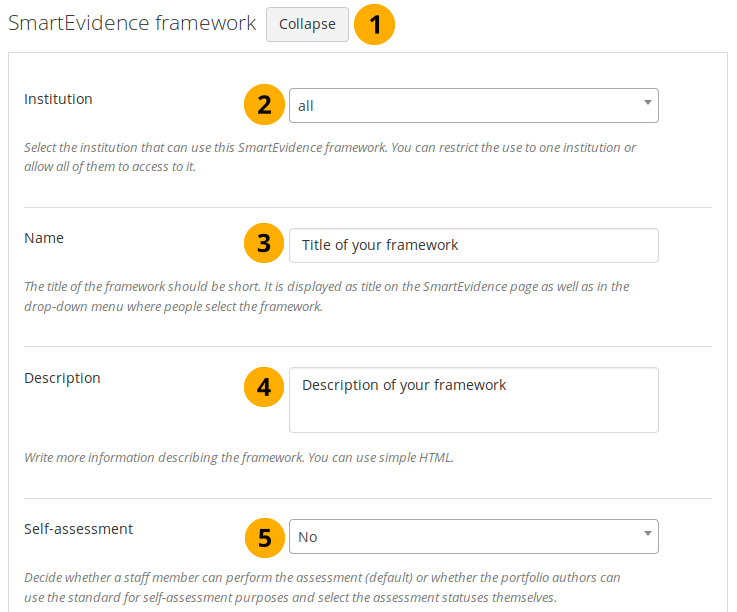Click the 'Name' field label
Screen dimensions: 737x612
tap(44, 238)
